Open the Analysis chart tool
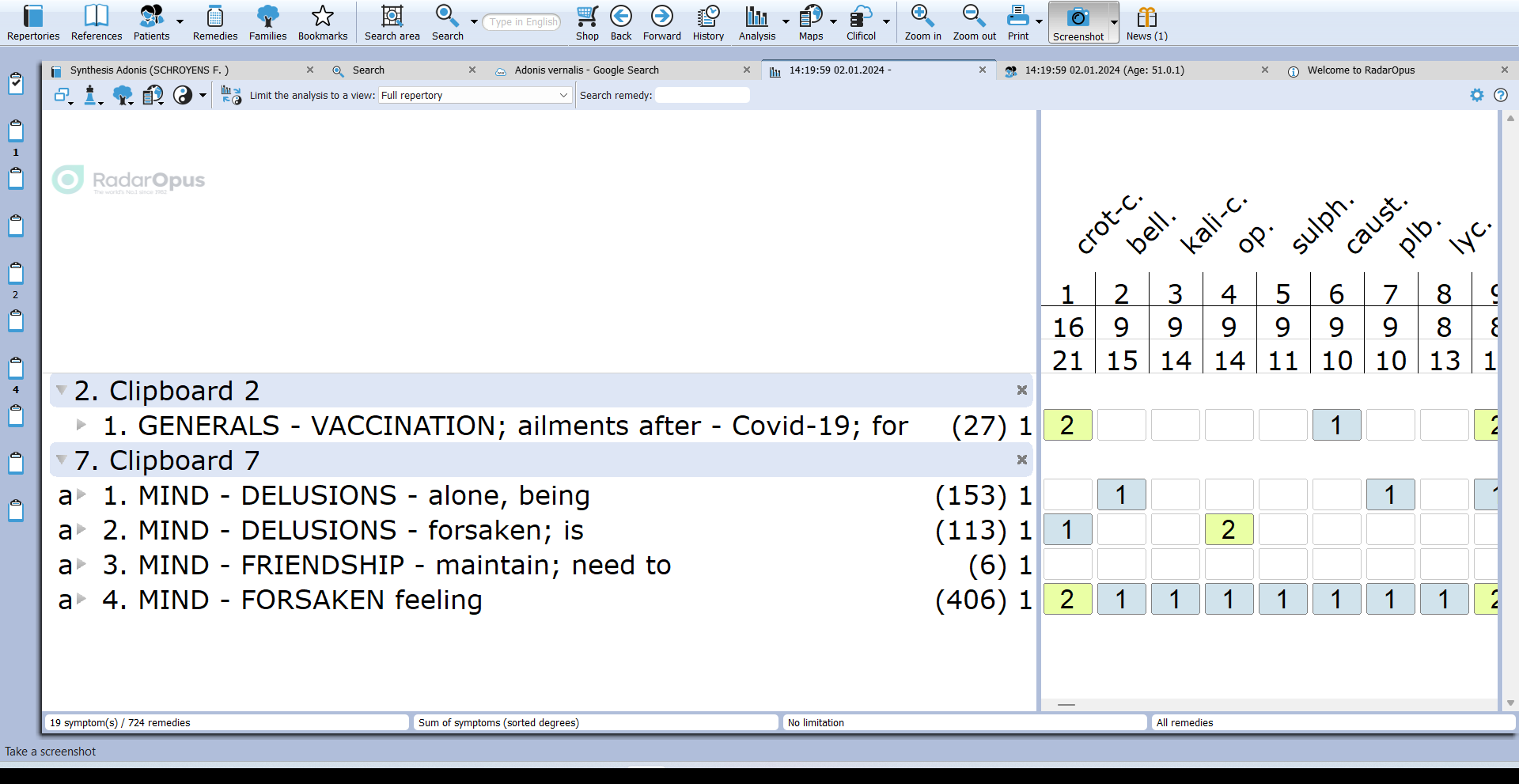Viewport: 1519px width, 784px height. pos(756,22)
